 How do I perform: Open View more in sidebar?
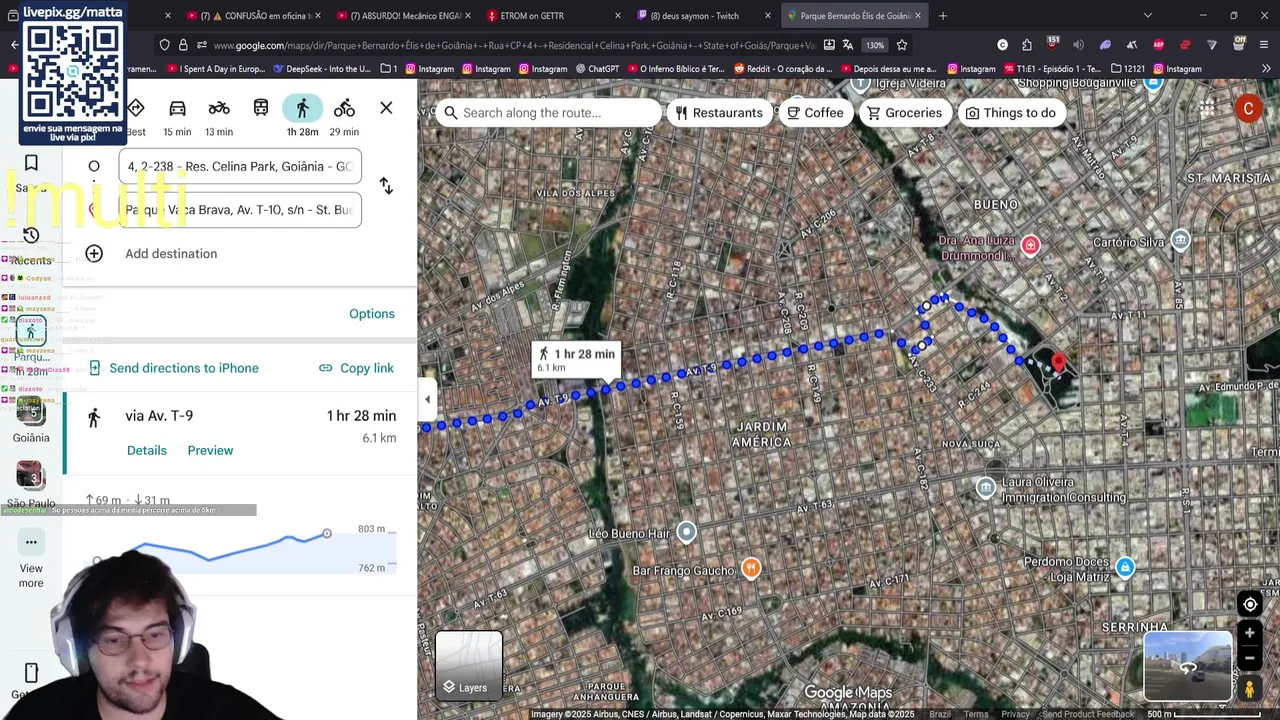pyautogui.click(x=31, y=558)
